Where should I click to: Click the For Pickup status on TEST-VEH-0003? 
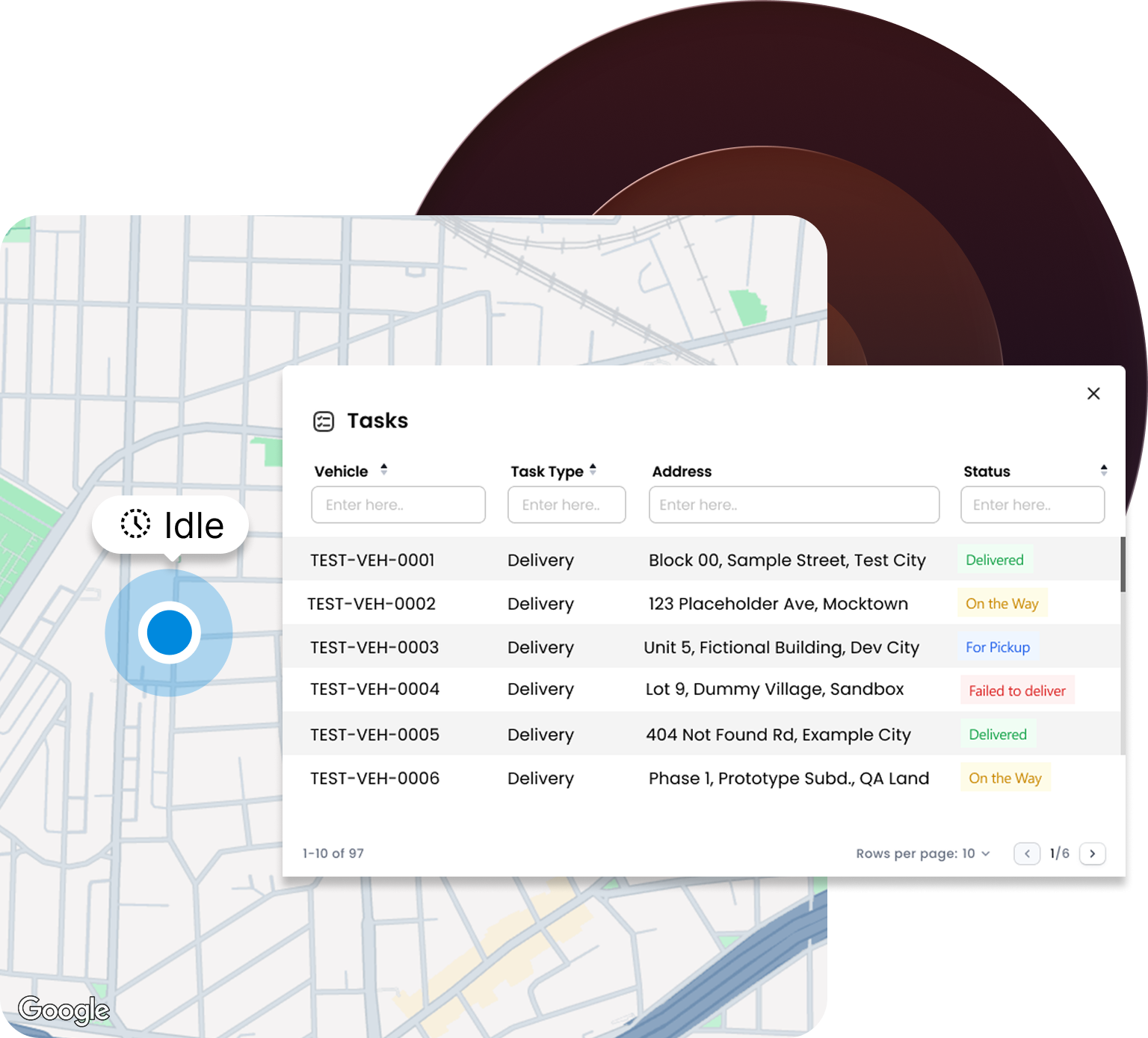coord(997,647)
